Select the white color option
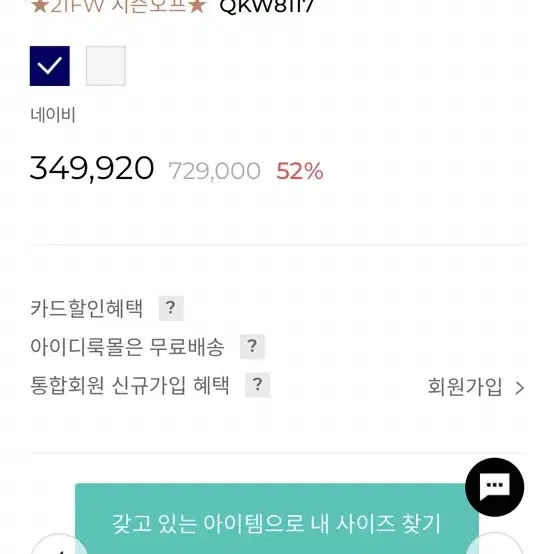Screen dimensions: 554x554 [x=106, y=66]
